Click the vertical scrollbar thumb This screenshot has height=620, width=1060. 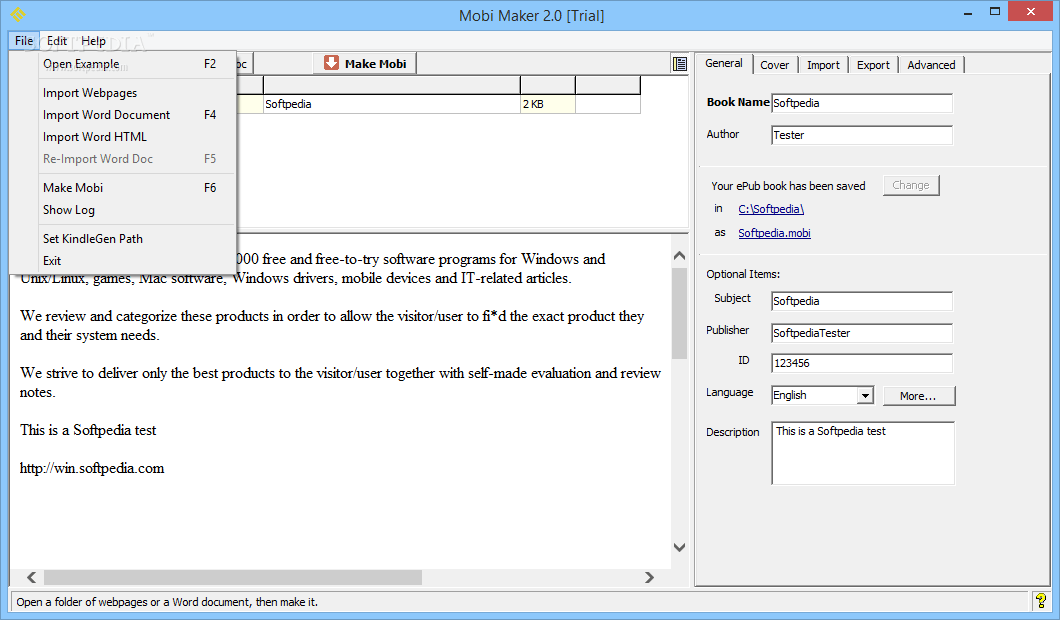(x=679, y=313)
